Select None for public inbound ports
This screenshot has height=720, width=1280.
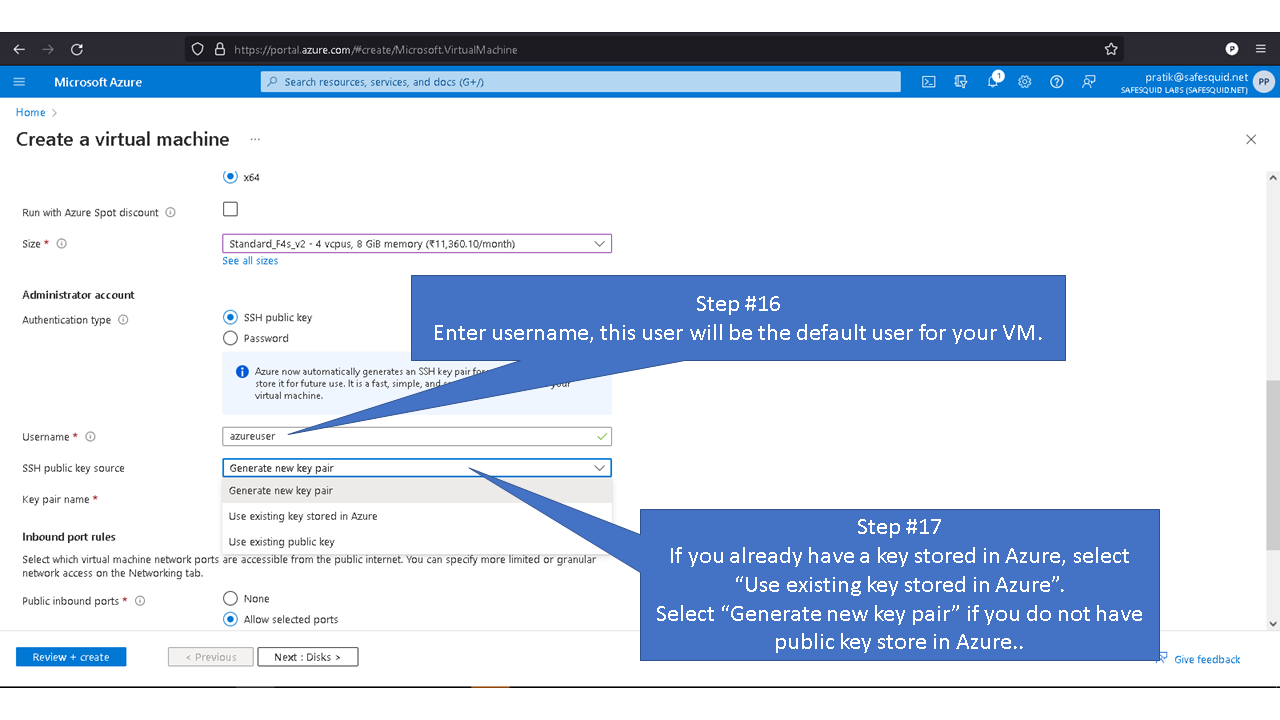coord(231,598)
